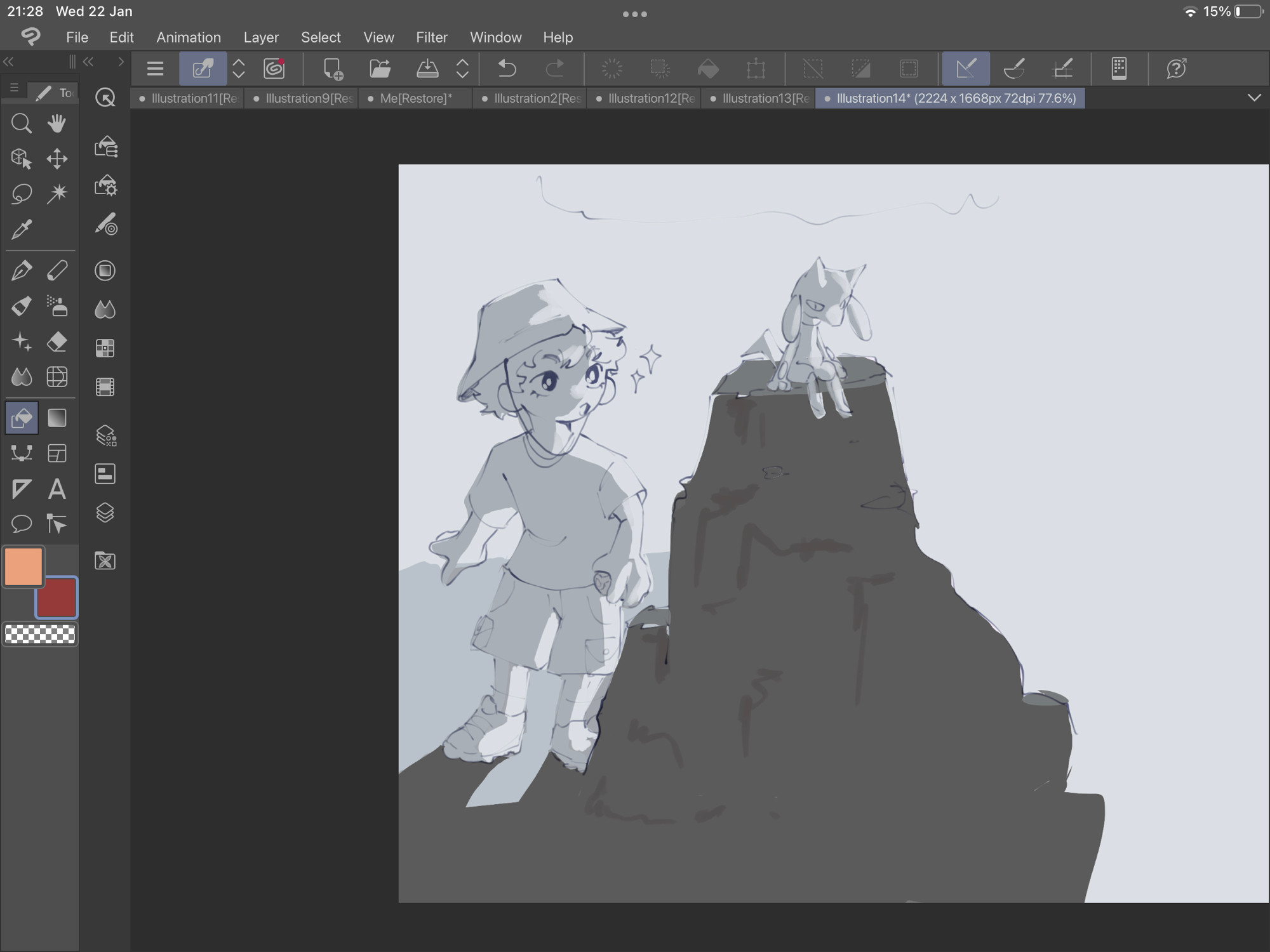This screenshot has height=952, width=1270.
Task: Expand the side dock right arrow
Action: [121, 62]
